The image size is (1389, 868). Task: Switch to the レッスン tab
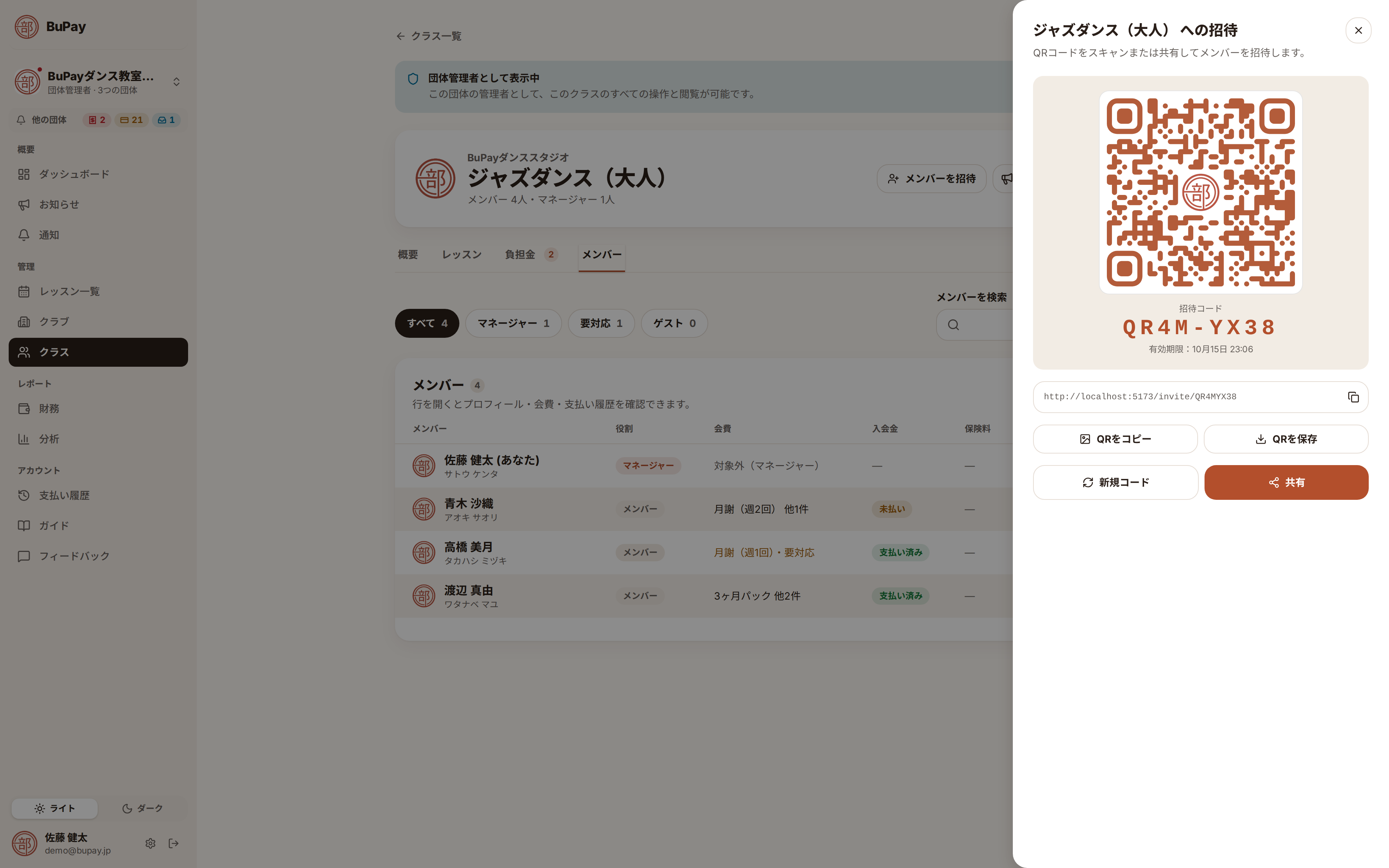[x=462, y=254]
